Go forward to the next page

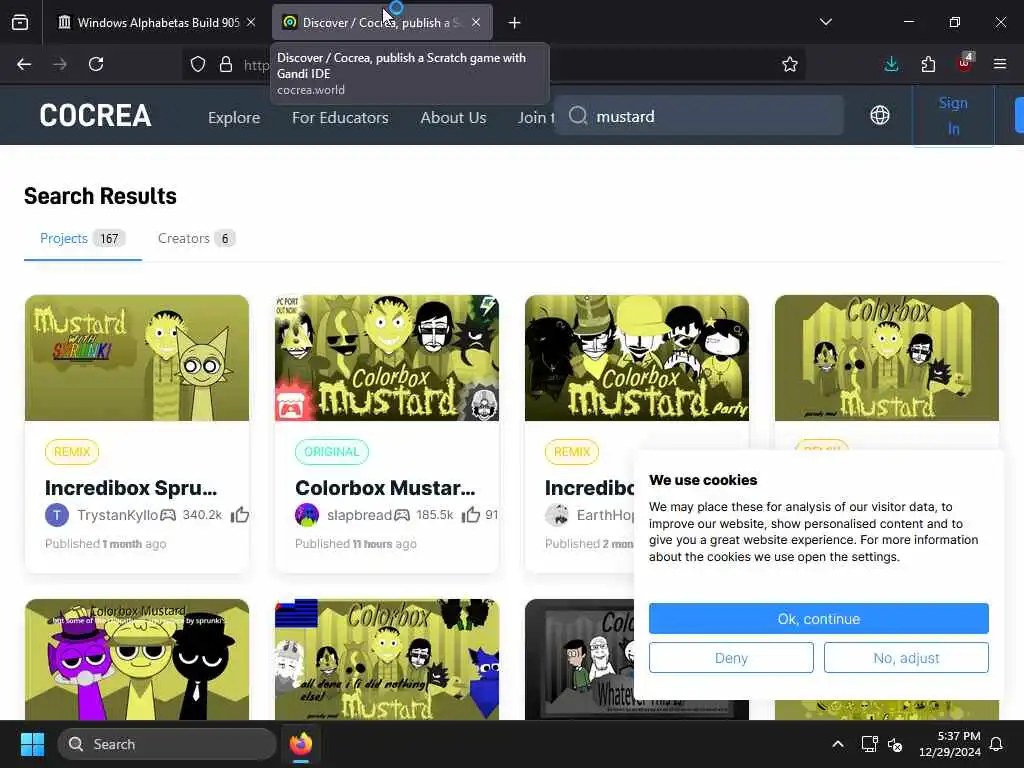click(60, 64)
